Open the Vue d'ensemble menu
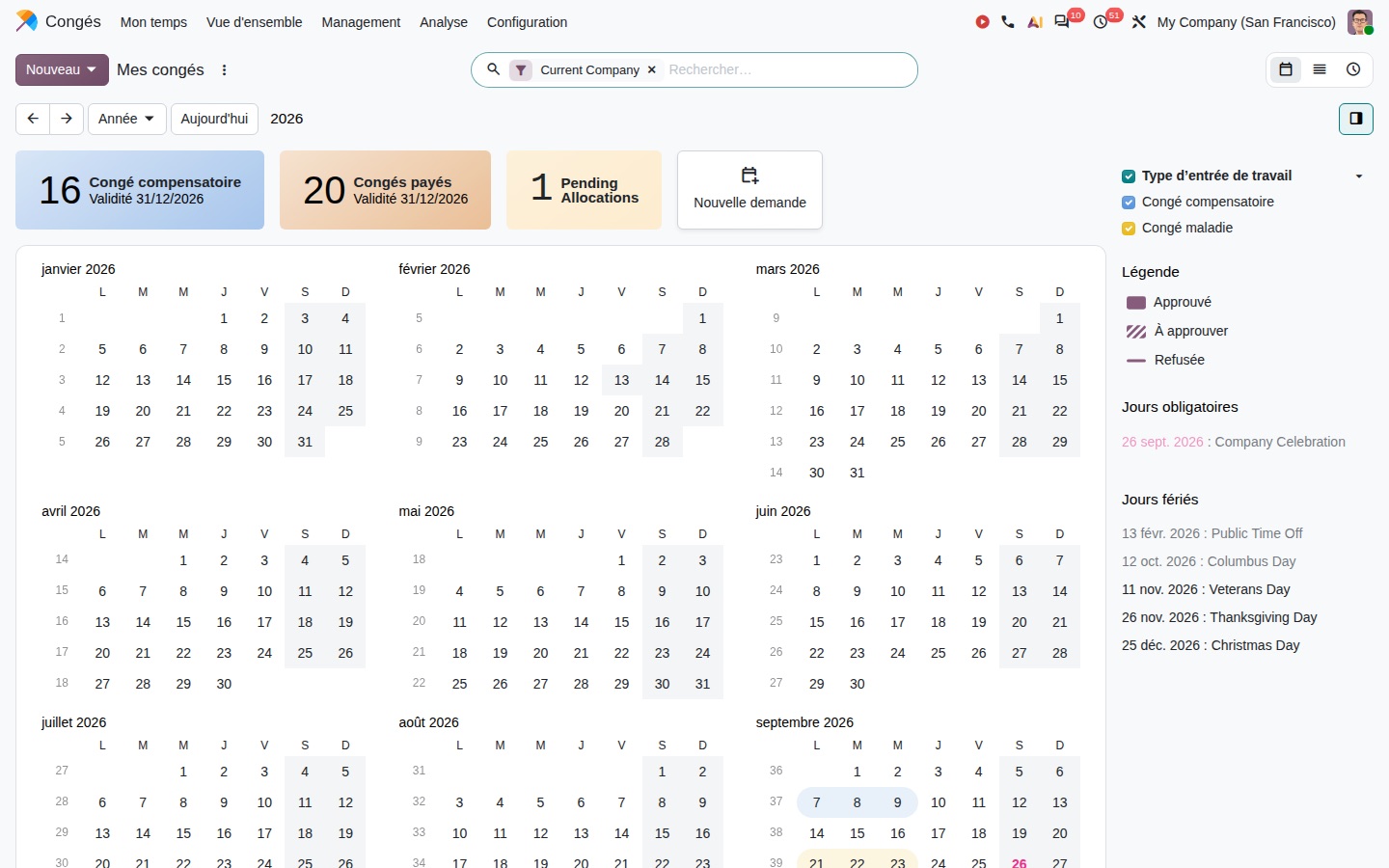Viewport: 1389px width, 868px height. pos(254,22)
